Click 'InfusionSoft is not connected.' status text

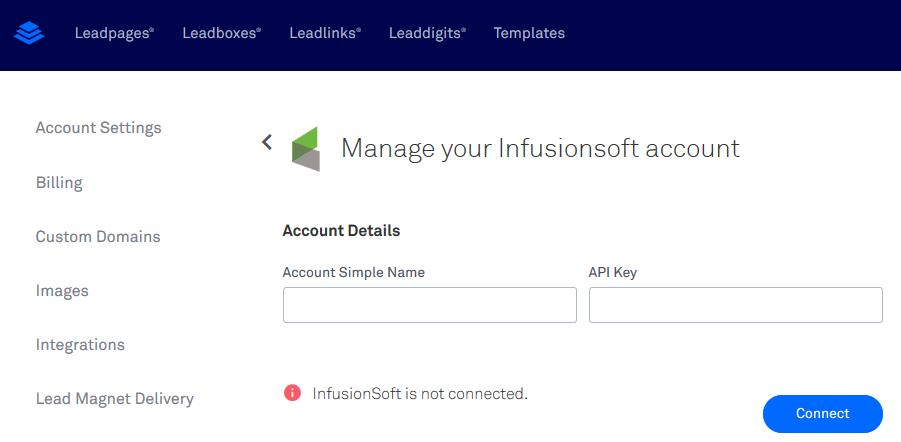420,394
